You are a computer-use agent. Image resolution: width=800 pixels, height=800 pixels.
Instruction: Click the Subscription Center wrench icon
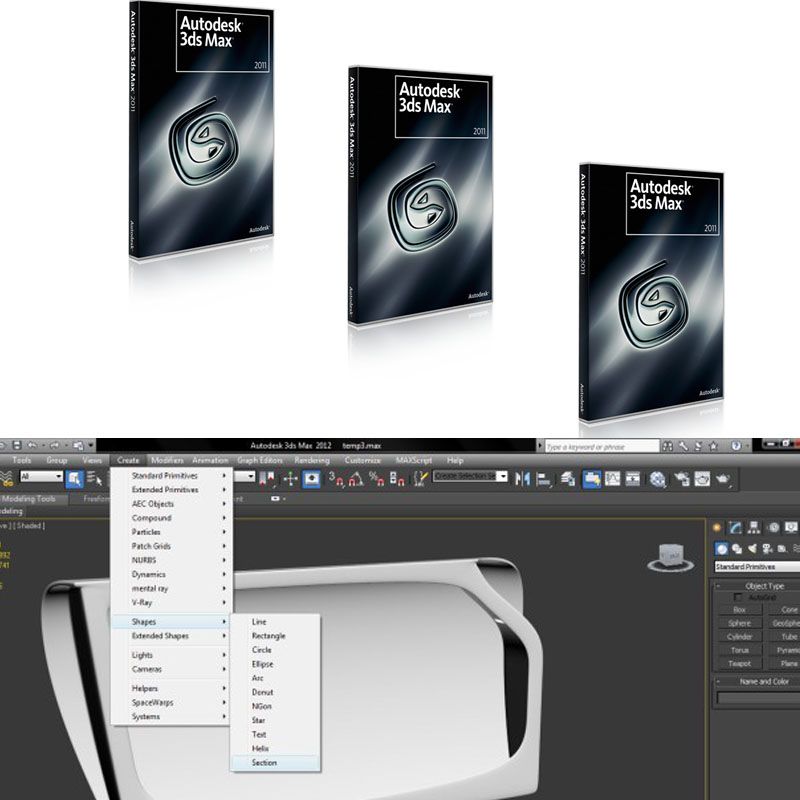683,446
